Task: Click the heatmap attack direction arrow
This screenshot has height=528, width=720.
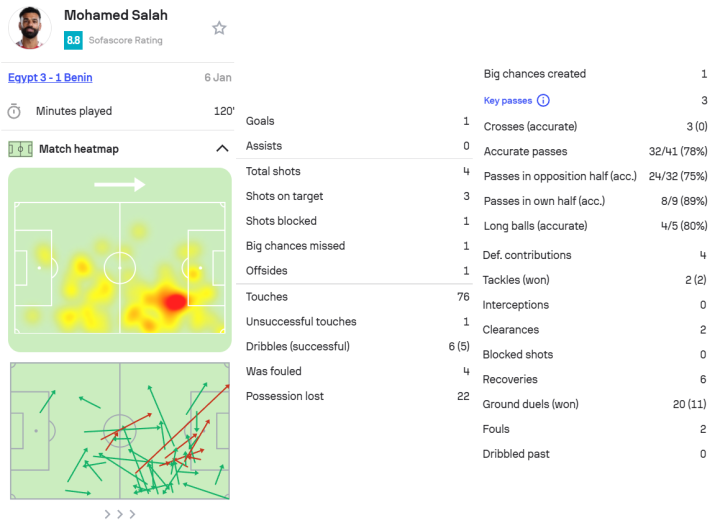Action: (x=120, y=184)
